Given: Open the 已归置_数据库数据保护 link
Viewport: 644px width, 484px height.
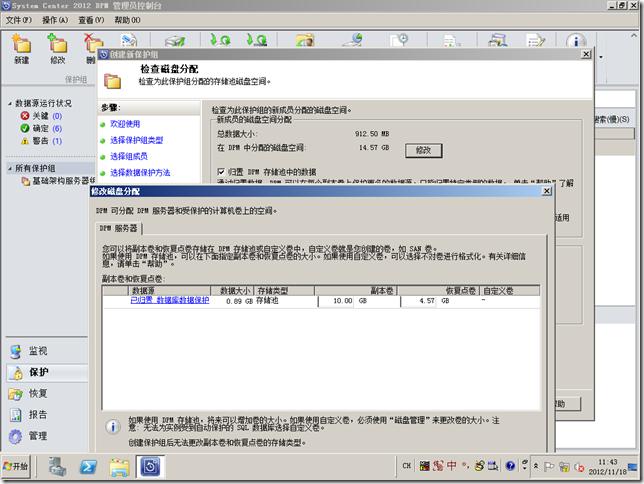Looking at the screenshot, I should [170, 300].
